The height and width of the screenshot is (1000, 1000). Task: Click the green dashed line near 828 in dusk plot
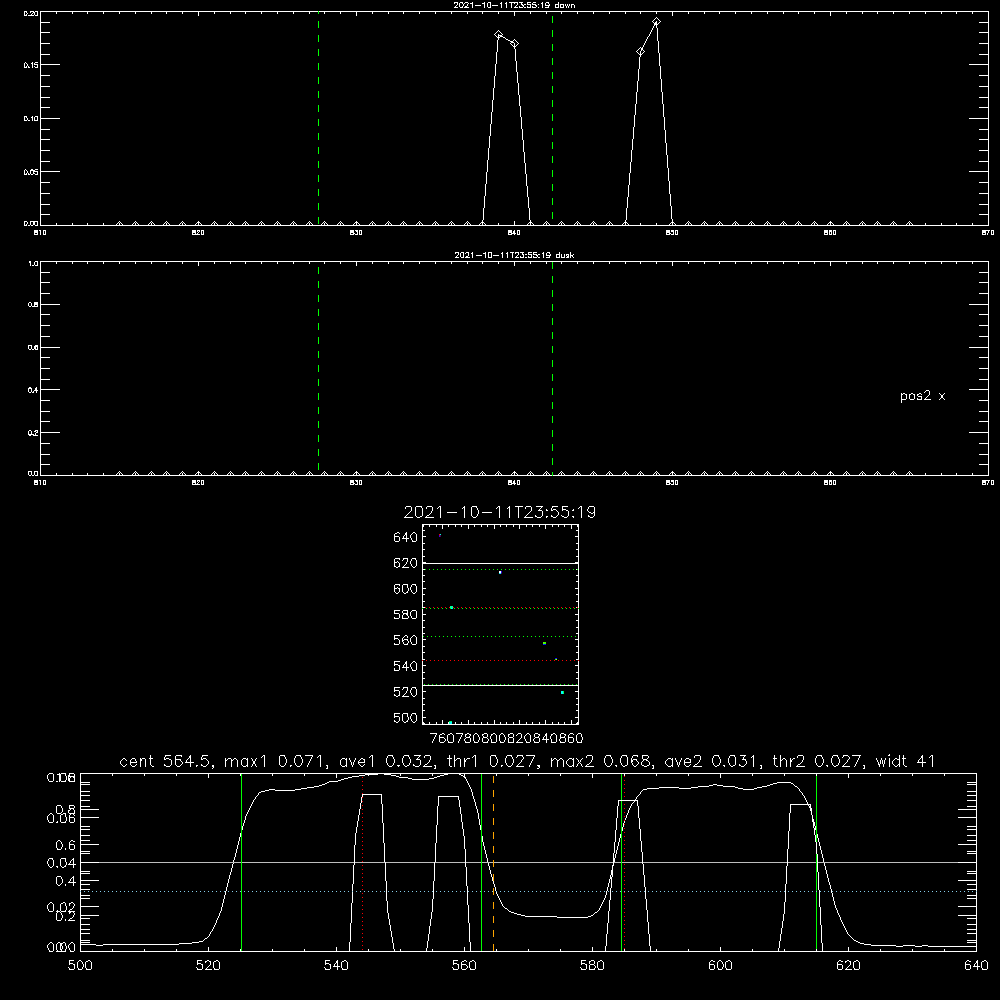(318, 368)
